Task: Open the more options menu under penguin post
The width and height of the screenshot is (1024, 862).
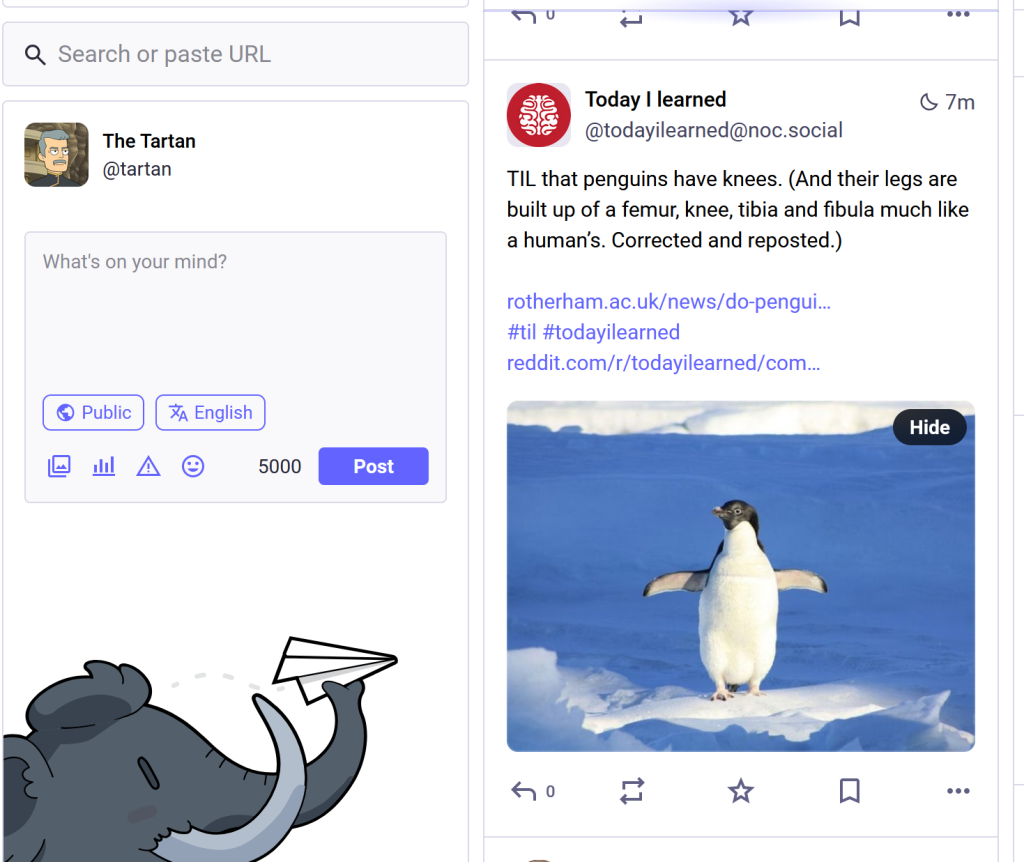Action: click(x=957, y=791)
